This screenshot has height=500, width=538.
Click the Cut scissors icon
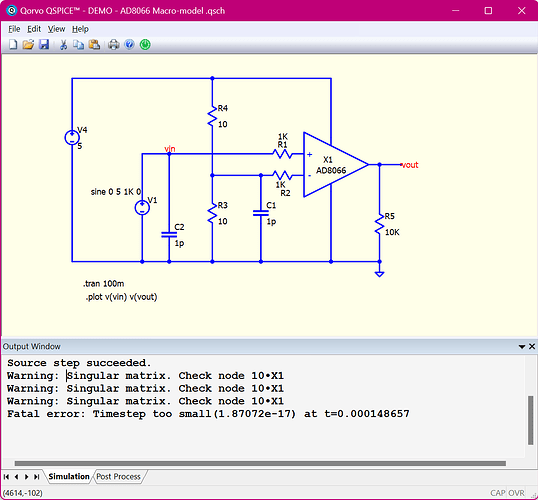pos(63,45)
